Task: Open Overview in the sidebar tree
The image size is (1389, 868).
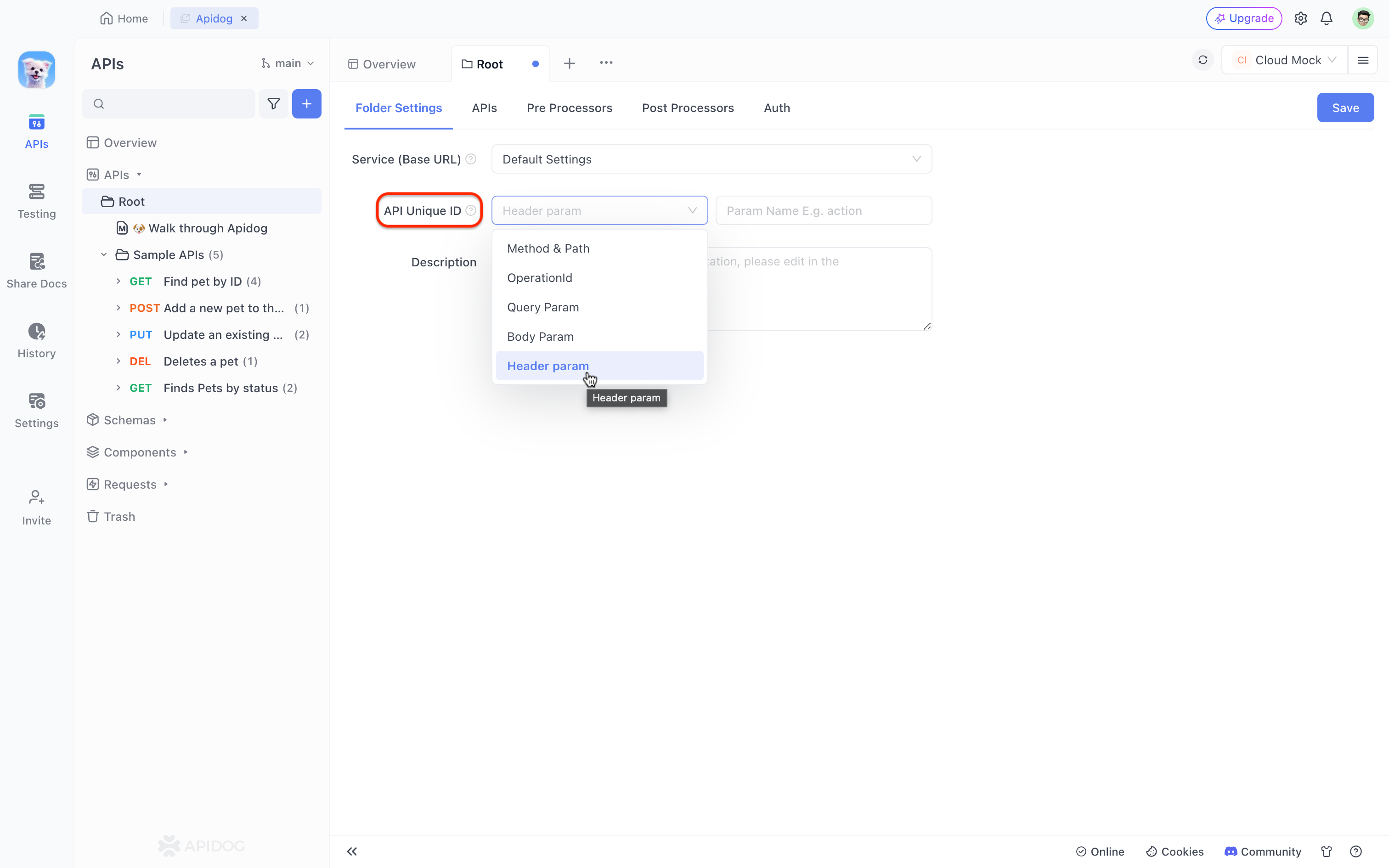Action: point(122,143)
